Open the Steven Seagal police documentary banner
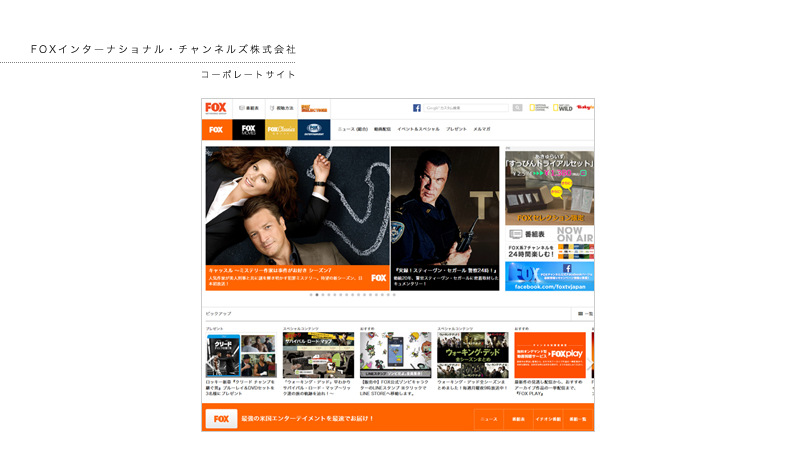This screenshot has width=800, height=475. tap(445, 218)
